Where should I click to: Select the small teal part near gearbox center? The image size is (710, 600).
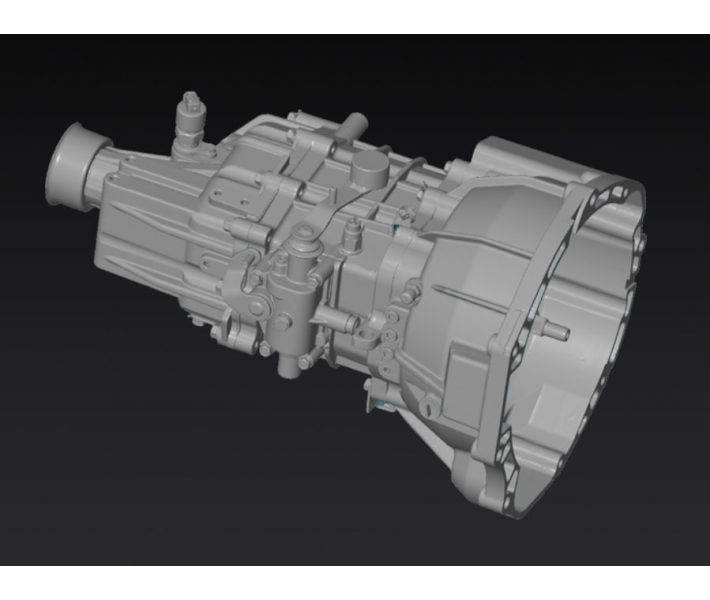[397, 229]
